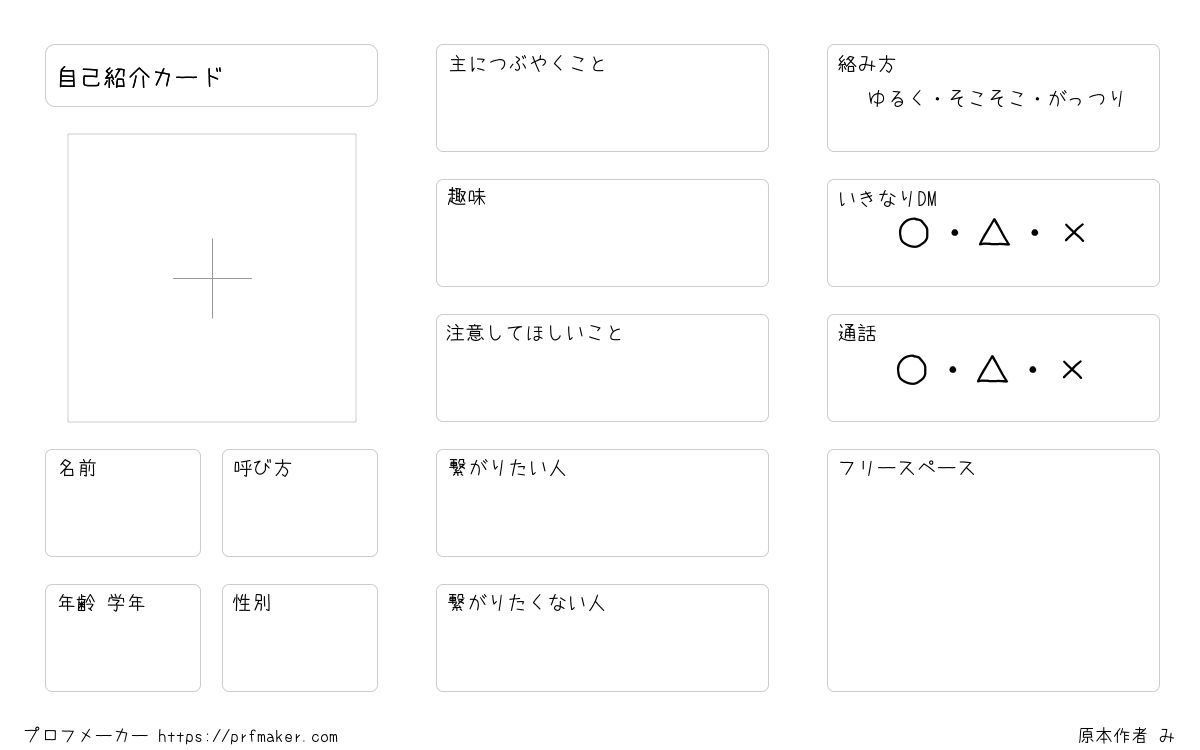Image resolution: width=1200 pixels, height=750 pixels.
Task: Choose the triangle under 通話
Action: [x=992, y=369]
